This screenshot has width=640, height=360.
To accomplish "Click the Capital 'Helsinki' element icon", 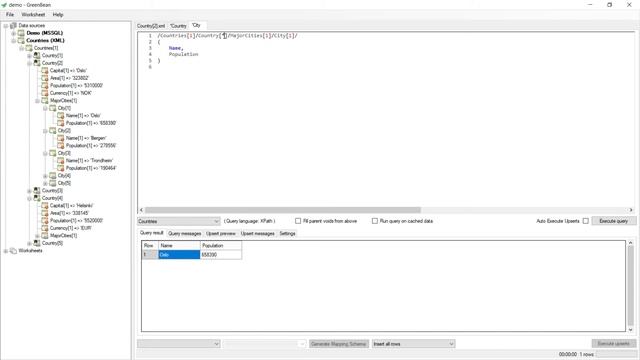I will (x=45, y=206).
